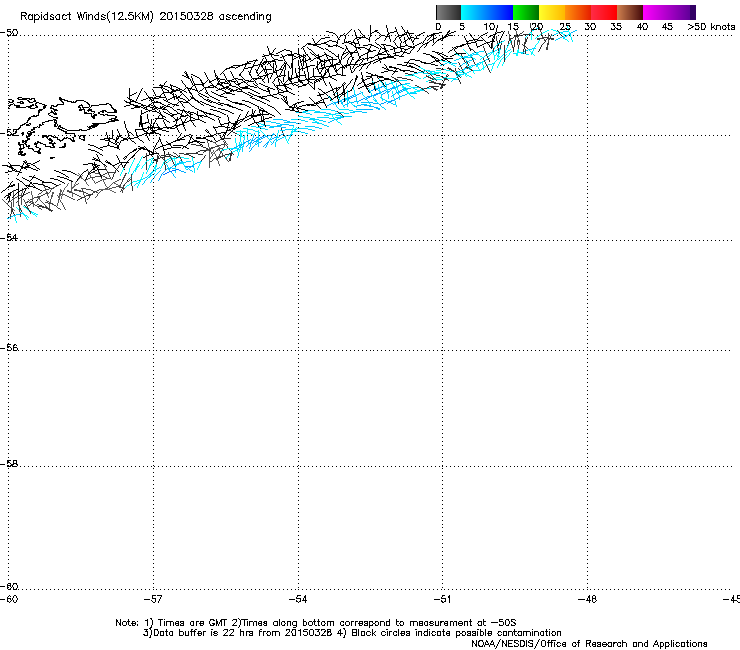This screenshot has height=650, width=740.
Task: Click the '0' legend scale label
Action: point(438,27)
